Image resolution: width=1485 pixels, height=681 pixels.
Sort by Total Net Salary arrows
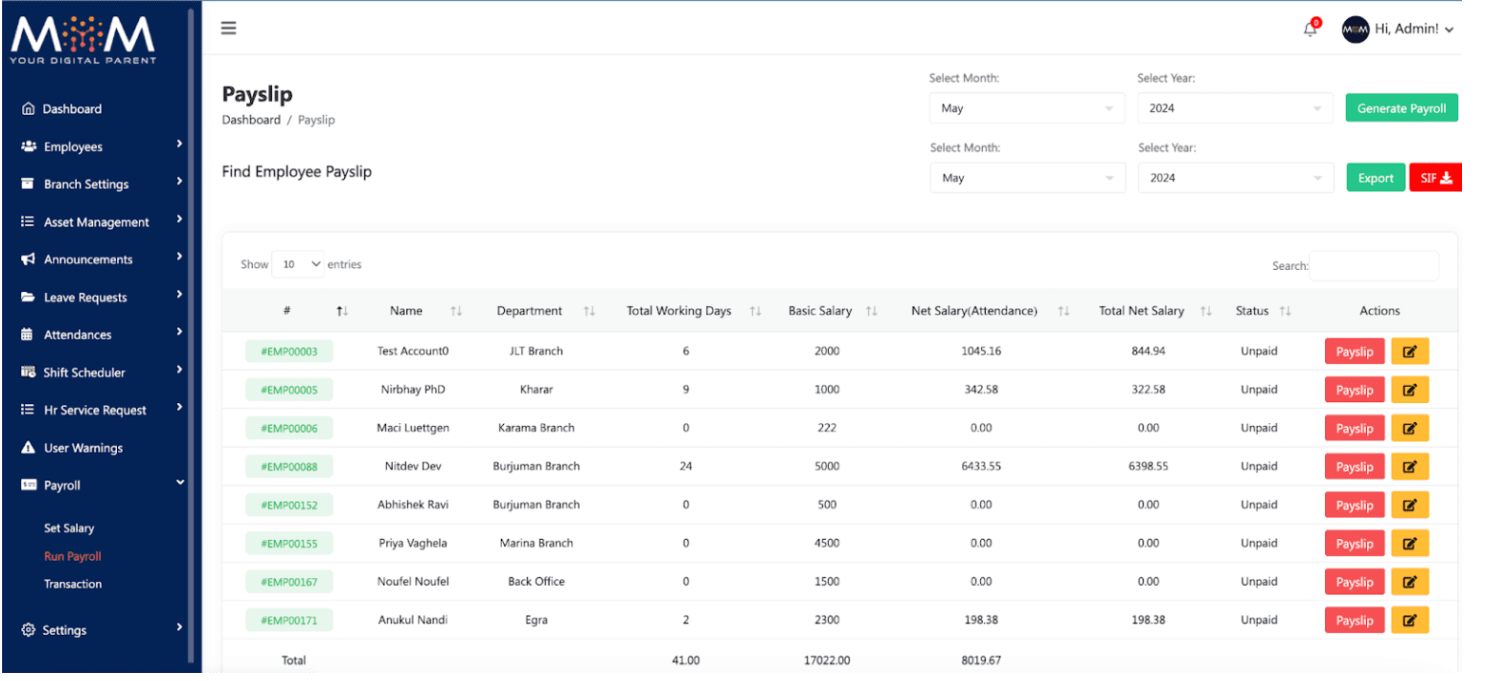click(1206, 311)
